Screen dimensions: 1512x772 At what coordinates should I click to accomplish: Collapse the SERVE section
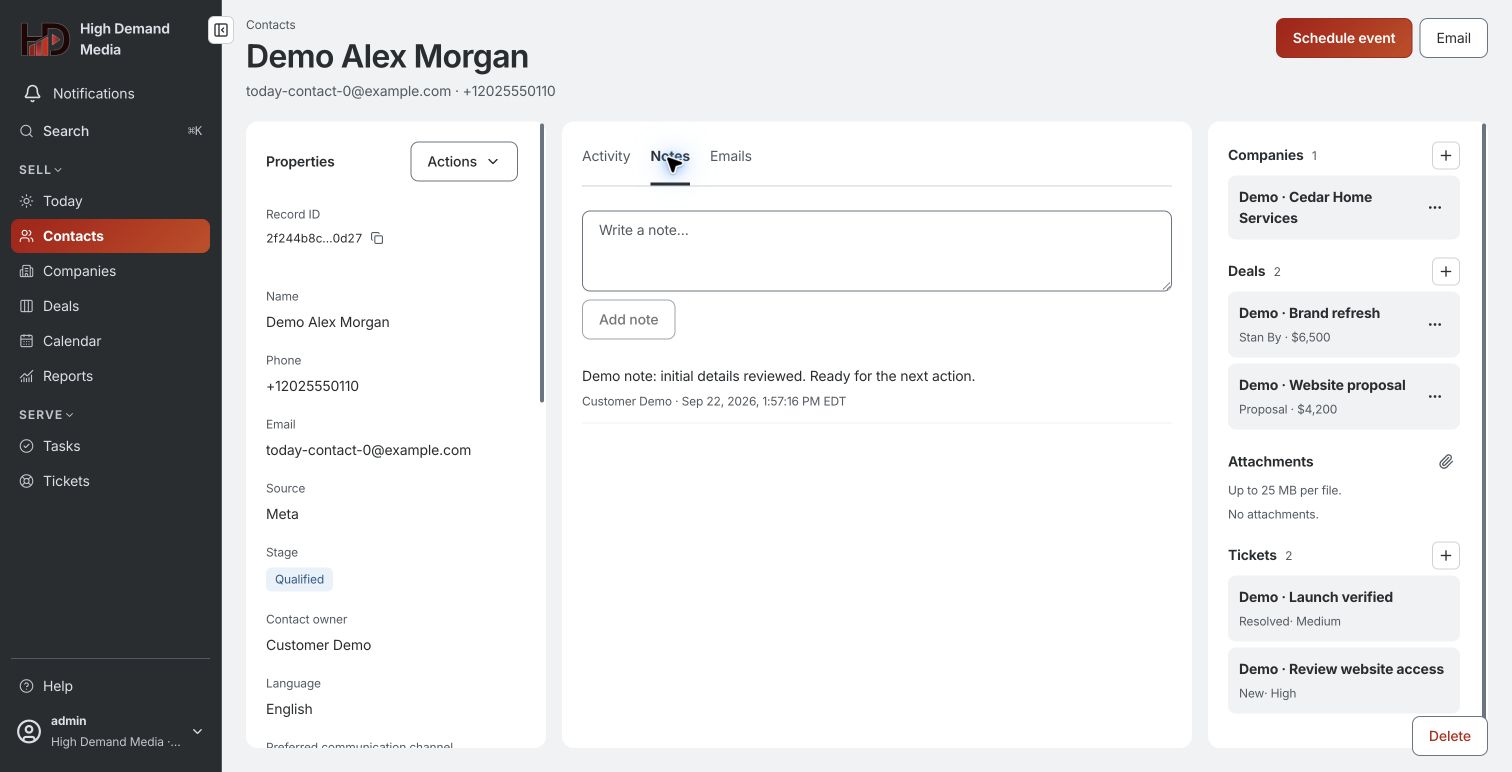[47, 415]
